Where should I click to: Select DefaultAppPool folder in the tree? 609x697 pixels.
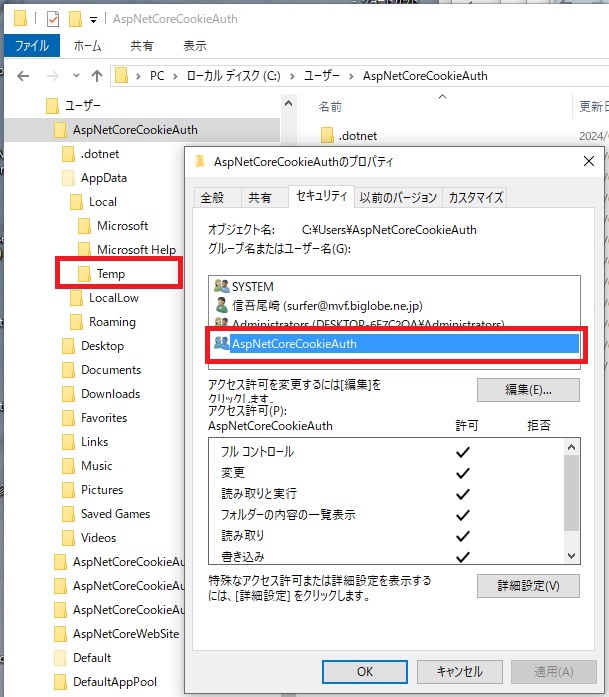pyautogui.click(x=114, y=682)
